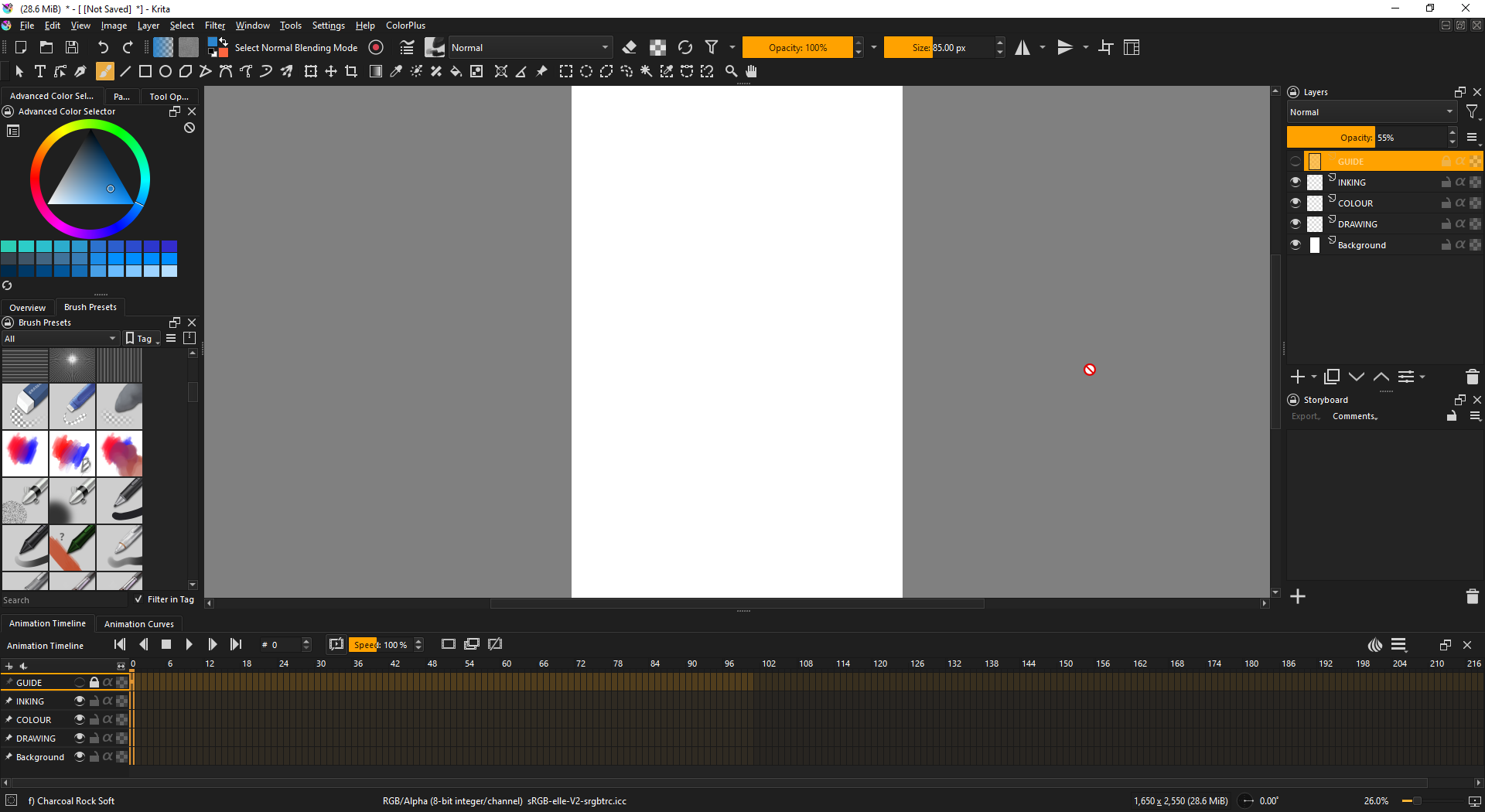Activate the Rectangular Selection tool
The height and width of the screenshot is (812, 1485).
(x=566, y=71)
